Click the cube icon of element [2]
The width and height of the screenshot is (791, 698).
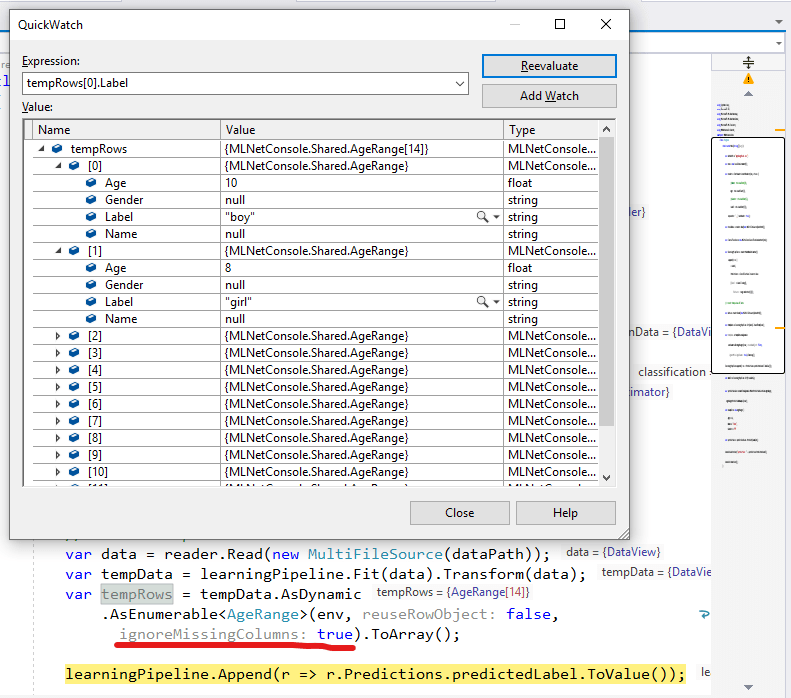(74, 336)
